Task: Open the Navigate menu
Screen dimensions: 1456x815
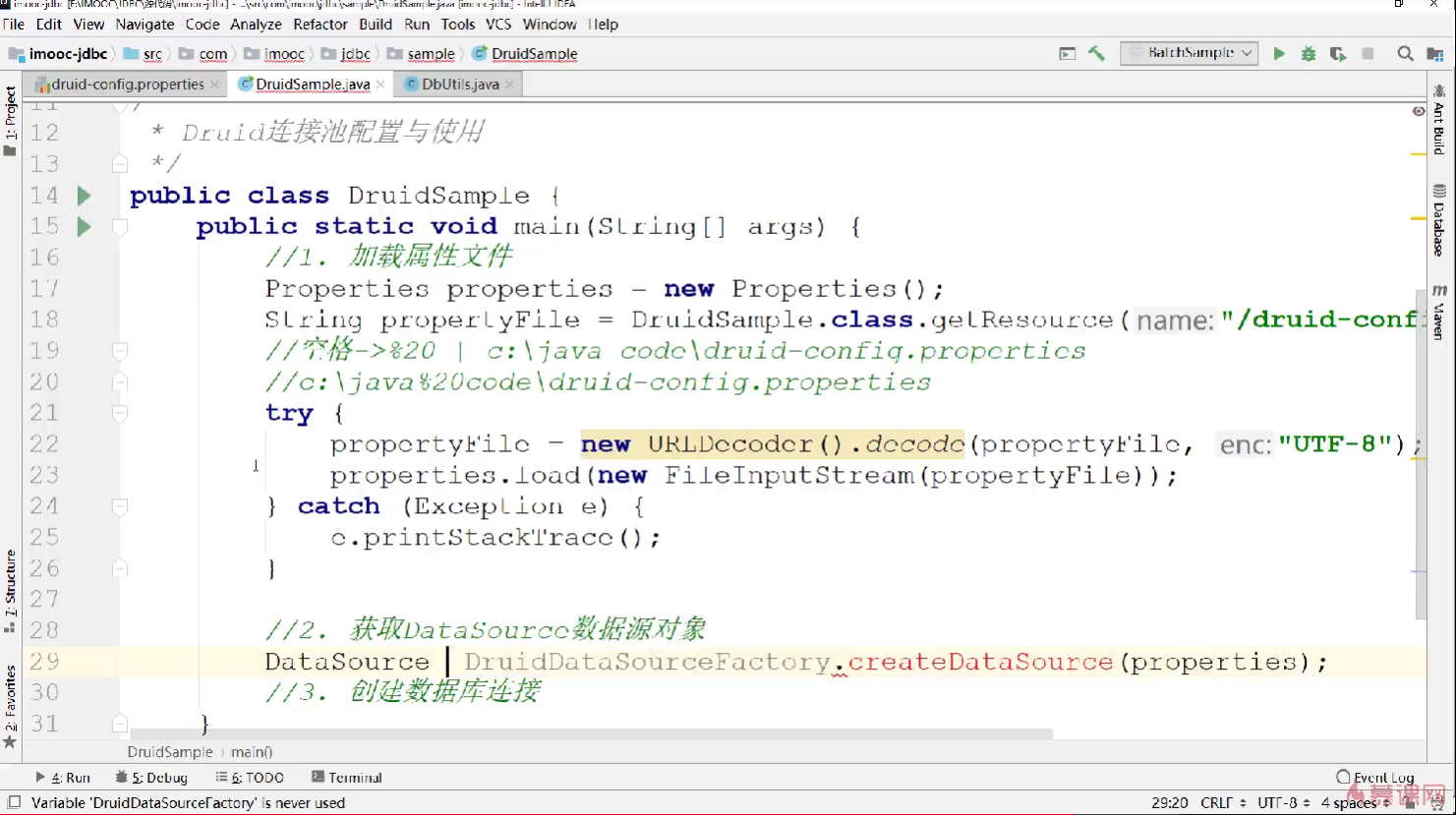Action: pos(145,24)
